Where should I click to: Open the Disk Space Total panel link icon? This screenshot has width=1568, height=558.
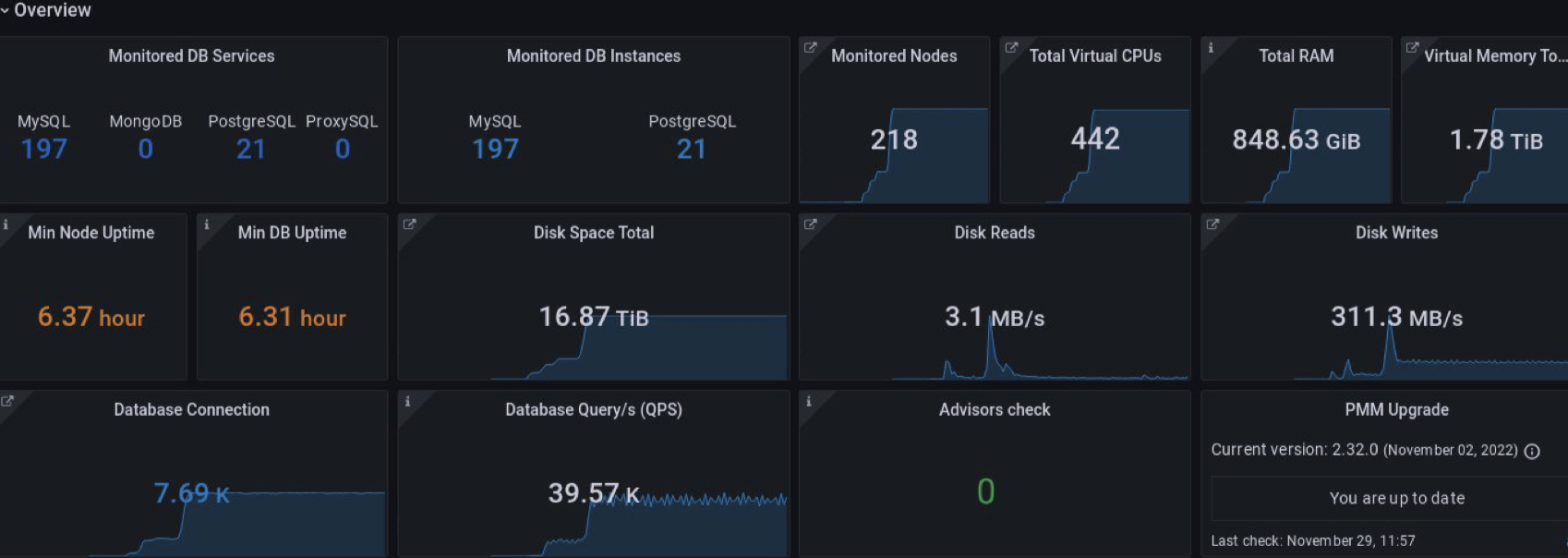click(x=410, y=224)
